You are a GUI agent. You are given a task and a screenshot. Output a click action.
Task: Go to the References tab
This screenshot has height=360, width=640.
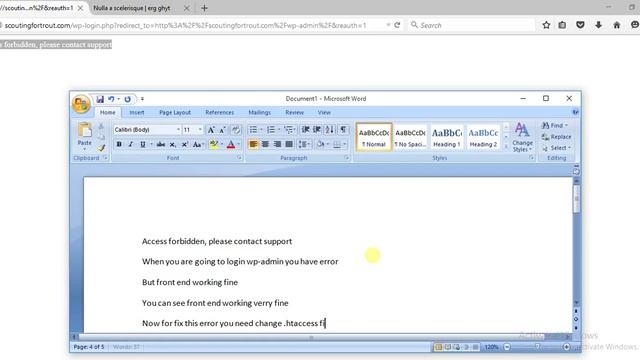pyautogui.click(x=220, y=112)
